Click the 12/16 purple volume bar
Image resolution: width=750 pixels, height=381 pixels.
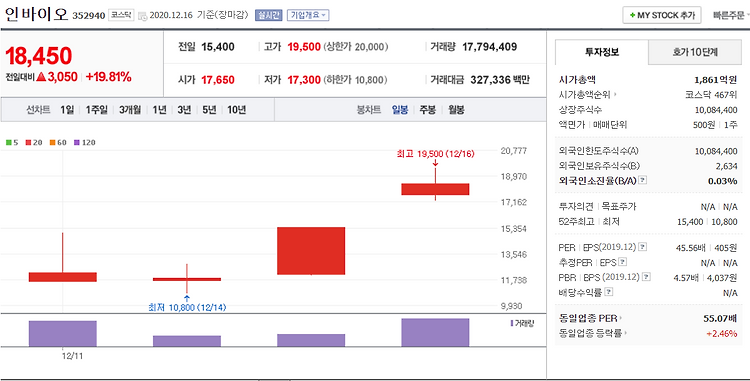point(435,333)
